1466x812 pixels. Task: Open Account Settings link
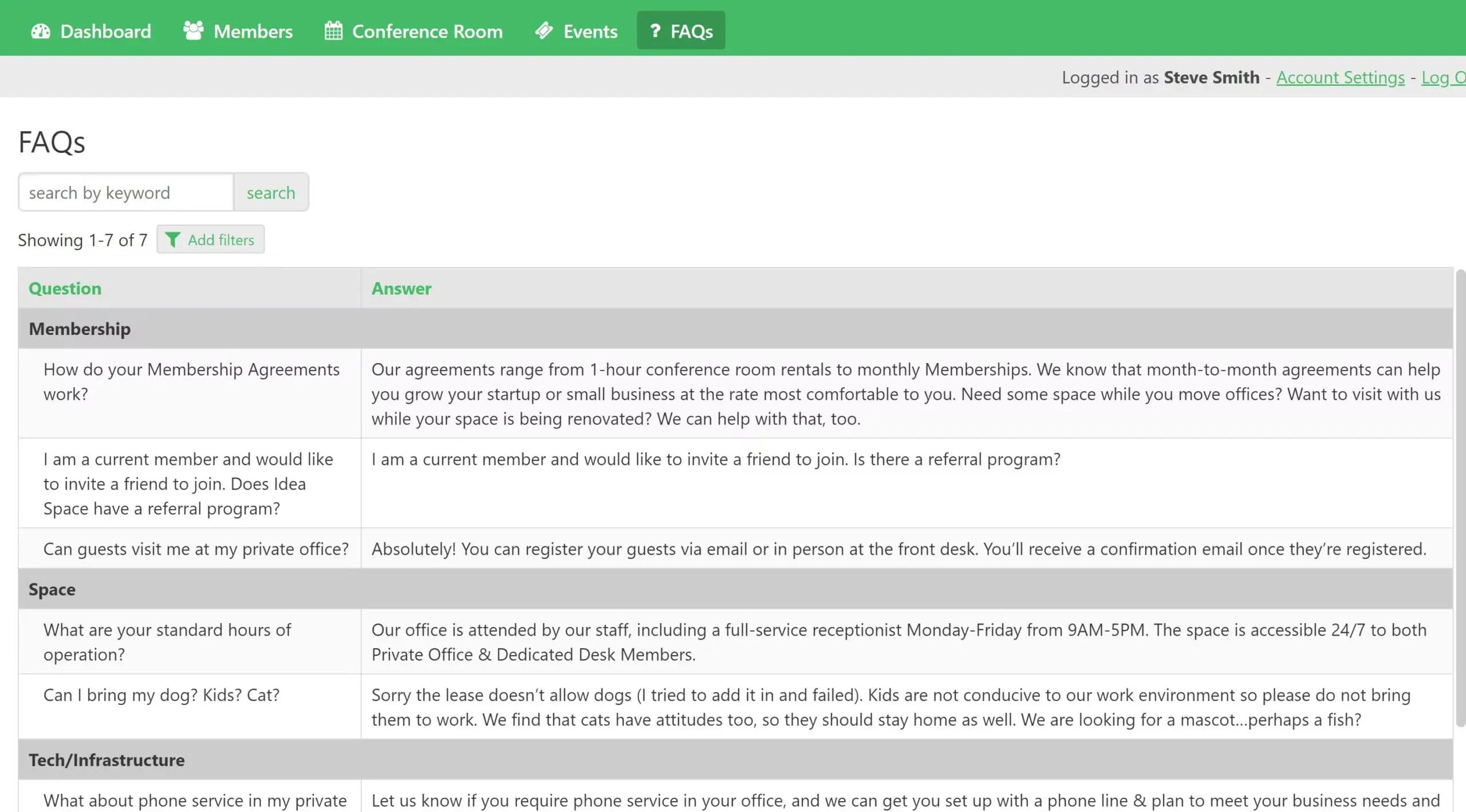coord(1340,77)
